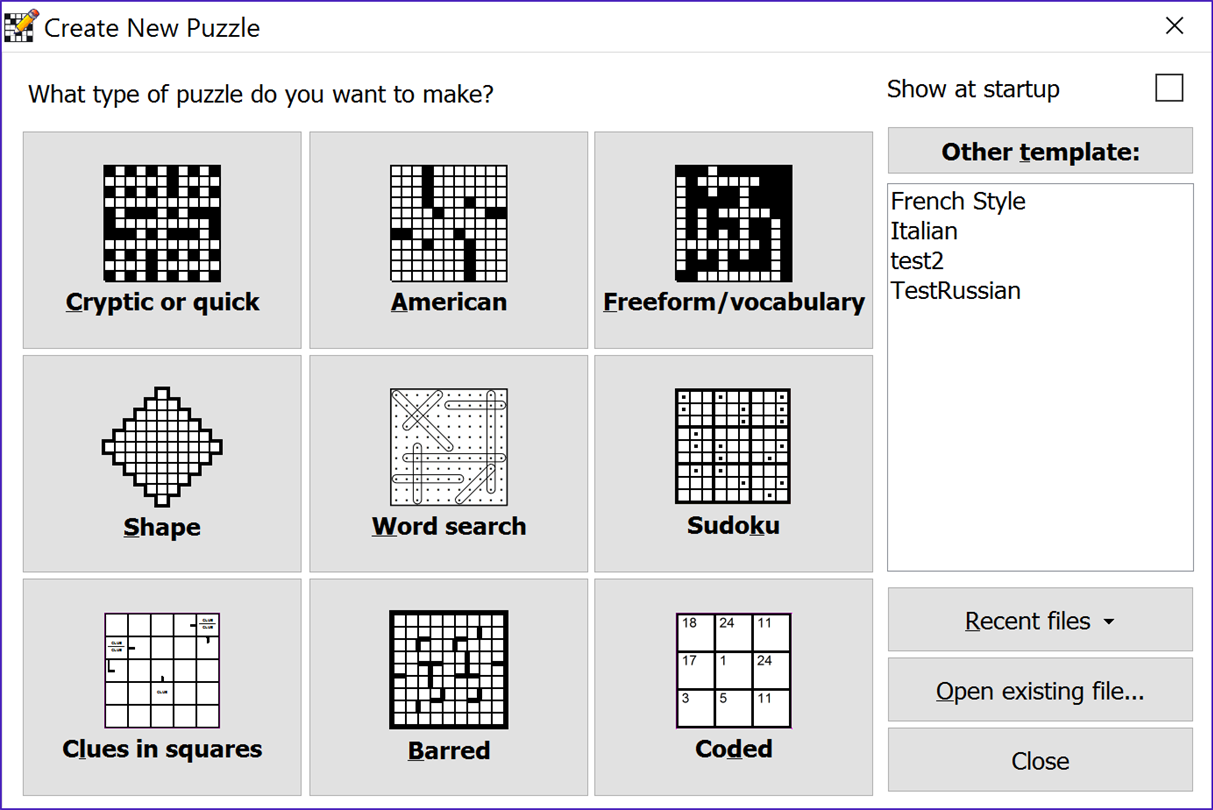1213x810 pixels.
Task: Select French Style template from list
Action: [958, 201]
